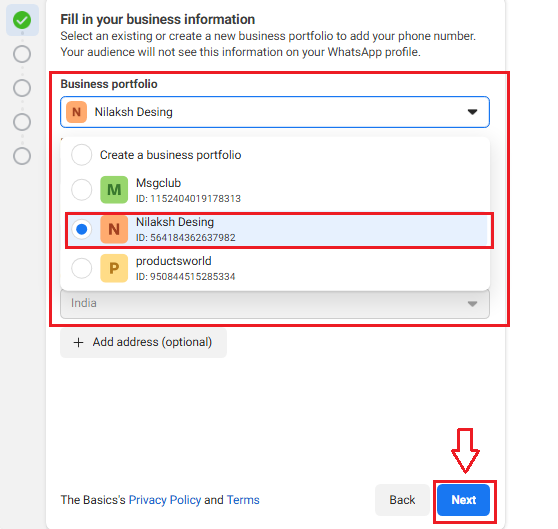This screenshot has width=558, height=529.
Task: Open the India country dropdown
Action: click(275, 303)
